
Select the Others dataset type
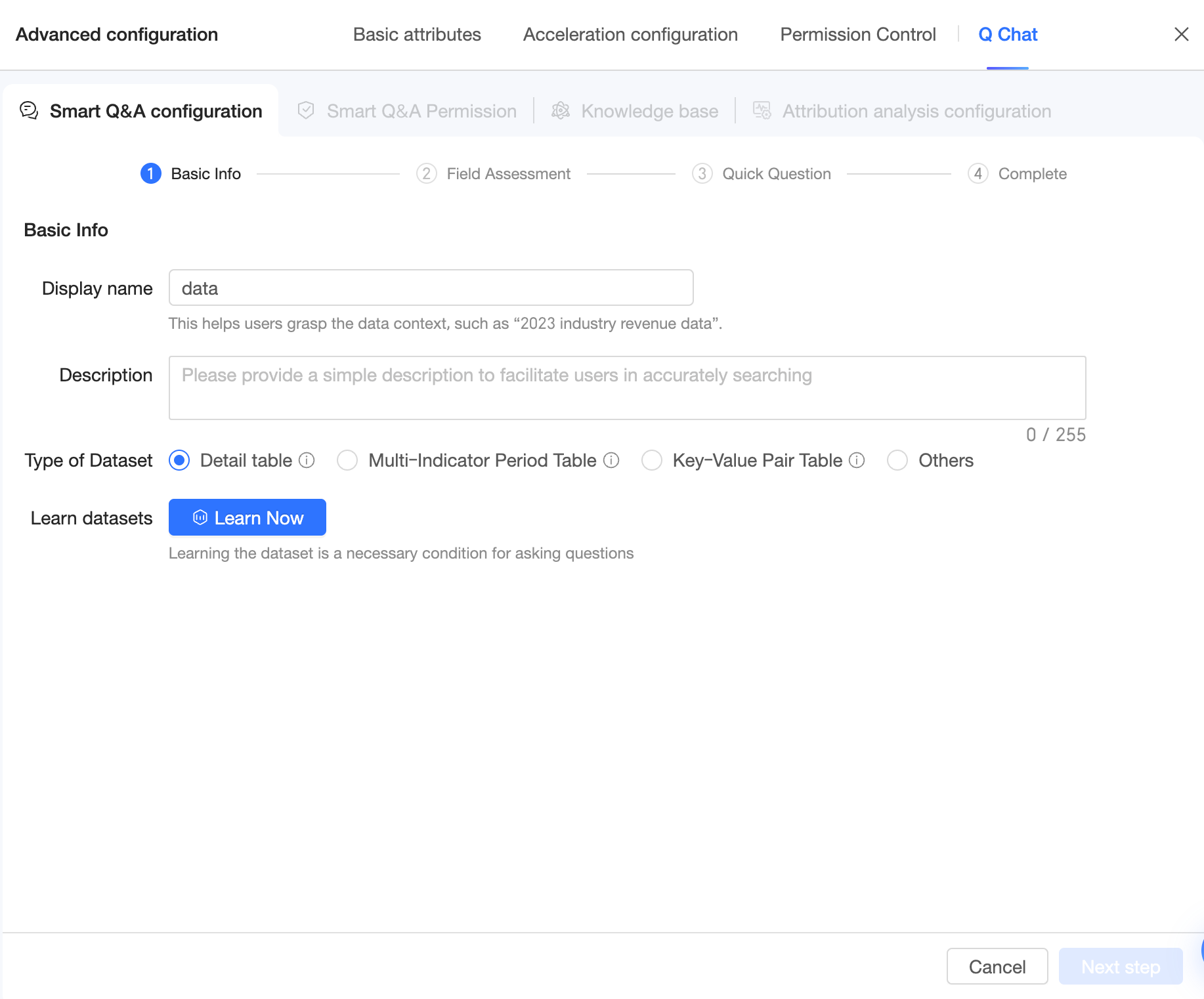pos(897,460)
